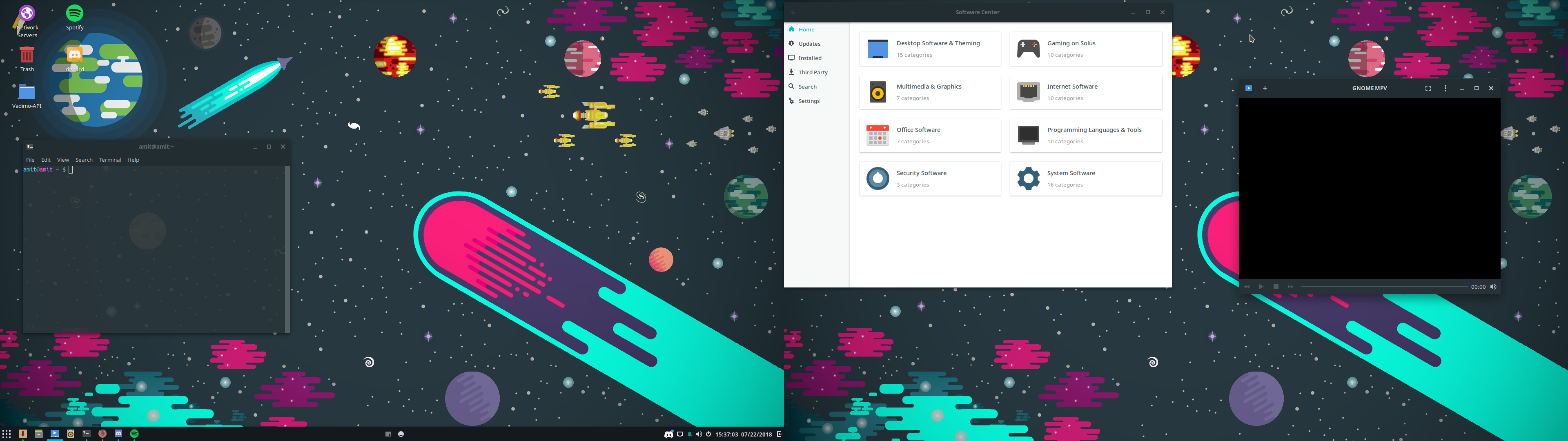Open the terminal File menu
1568x441 pixels.
[30, 160]
